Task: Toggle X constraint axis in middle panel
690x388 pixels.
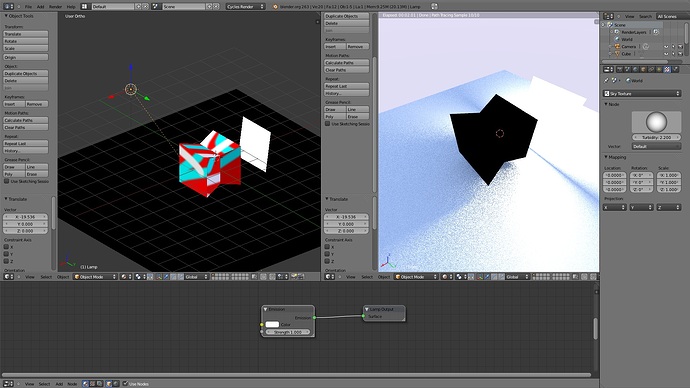Action: 327,247
